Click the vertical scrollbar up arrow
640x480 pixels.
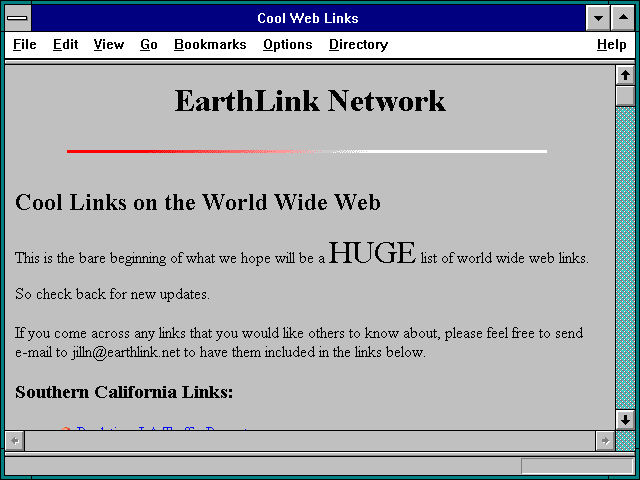[625, 75]
